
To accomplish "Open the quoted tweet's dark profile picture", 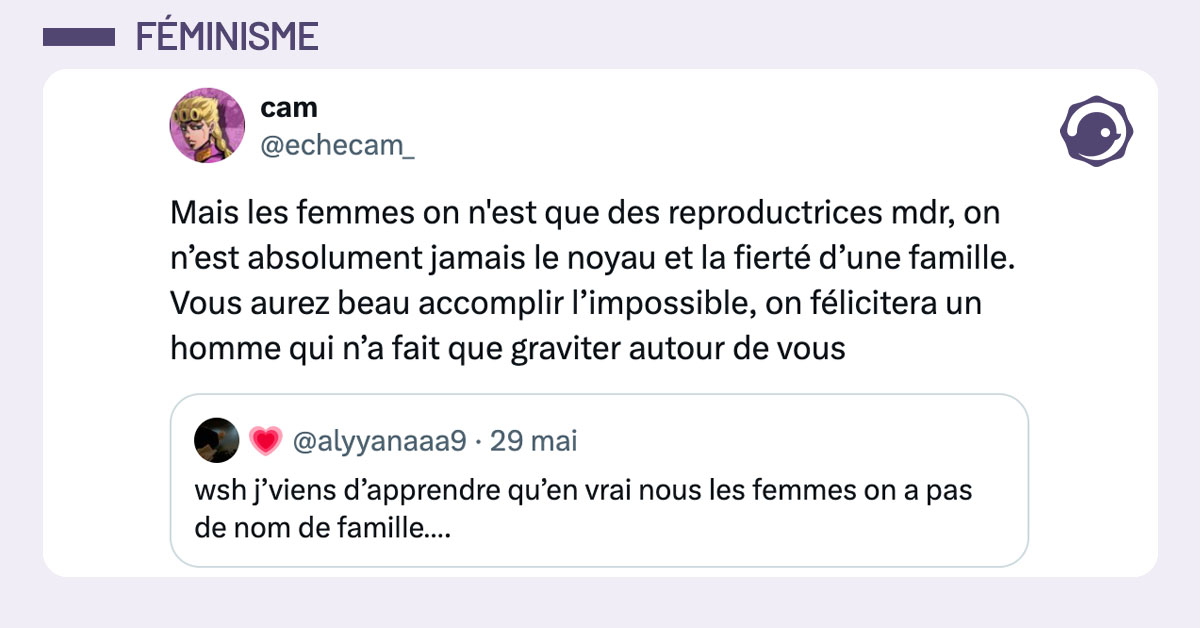I will tap(216, 440).
